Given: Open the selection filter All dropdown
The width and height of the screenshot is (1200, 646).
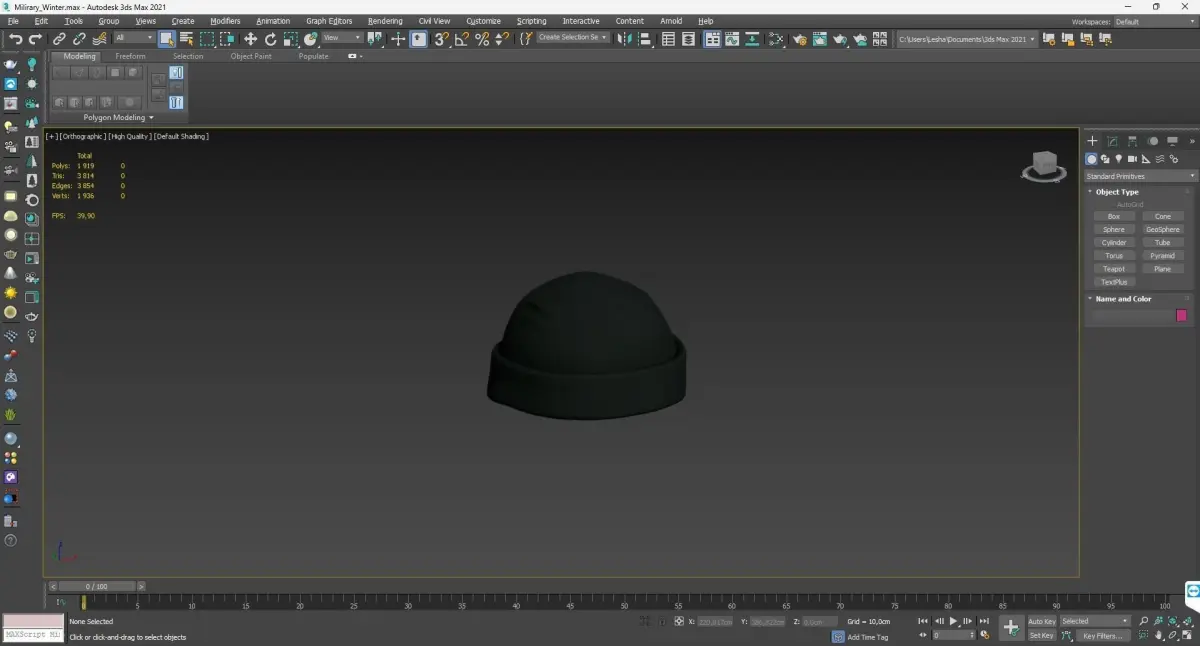Looking at the screenshot, I should (x=133, y=38).
